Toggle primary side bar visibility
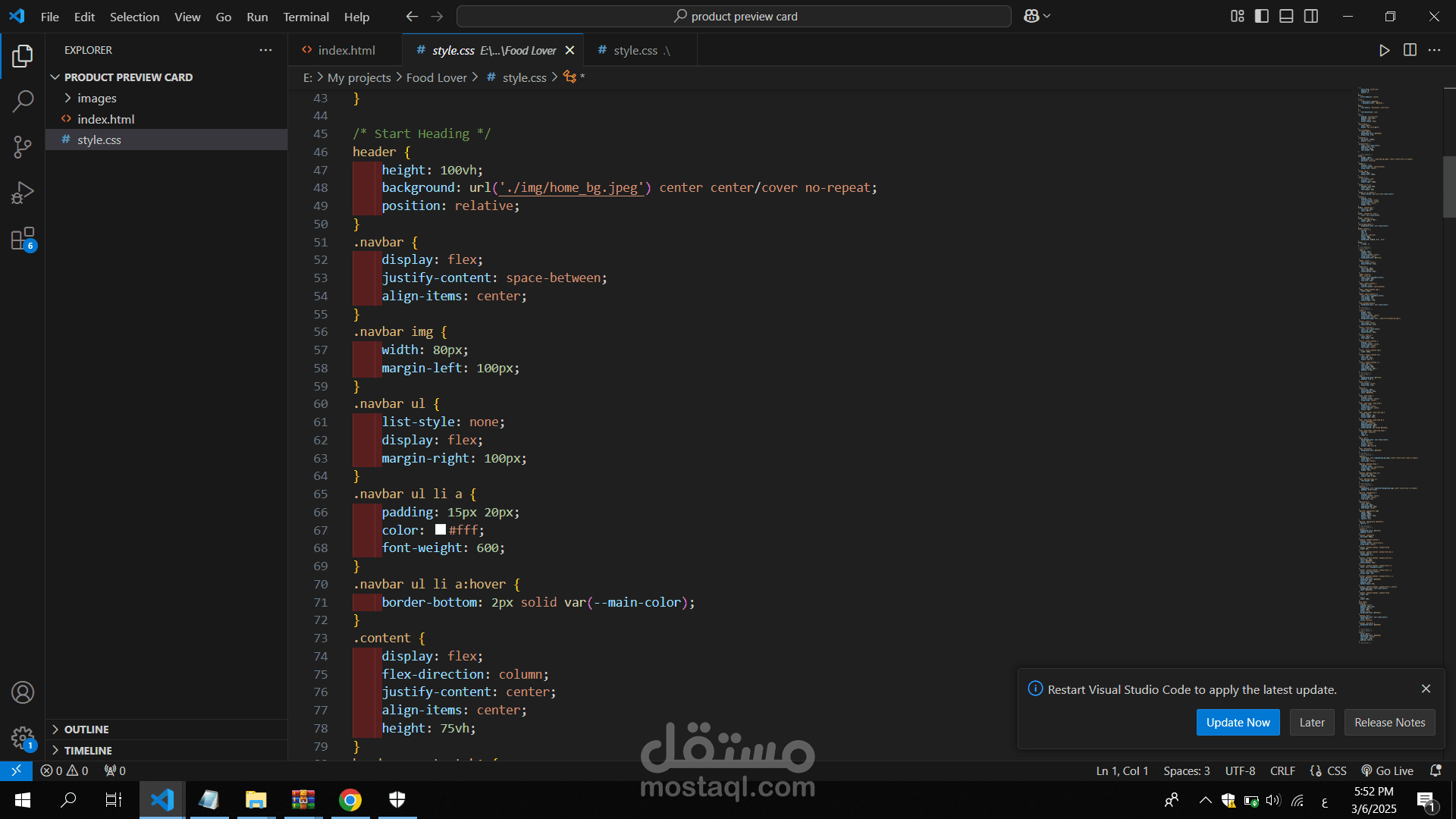This screenshot has height=819, width=1456. tap(1262, 16)
